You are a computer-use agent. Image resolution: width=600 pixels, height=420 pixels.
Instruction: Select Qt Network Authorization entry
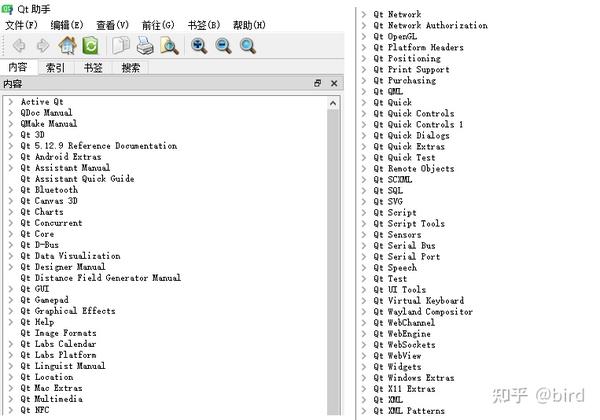click(x=430, y=25)
